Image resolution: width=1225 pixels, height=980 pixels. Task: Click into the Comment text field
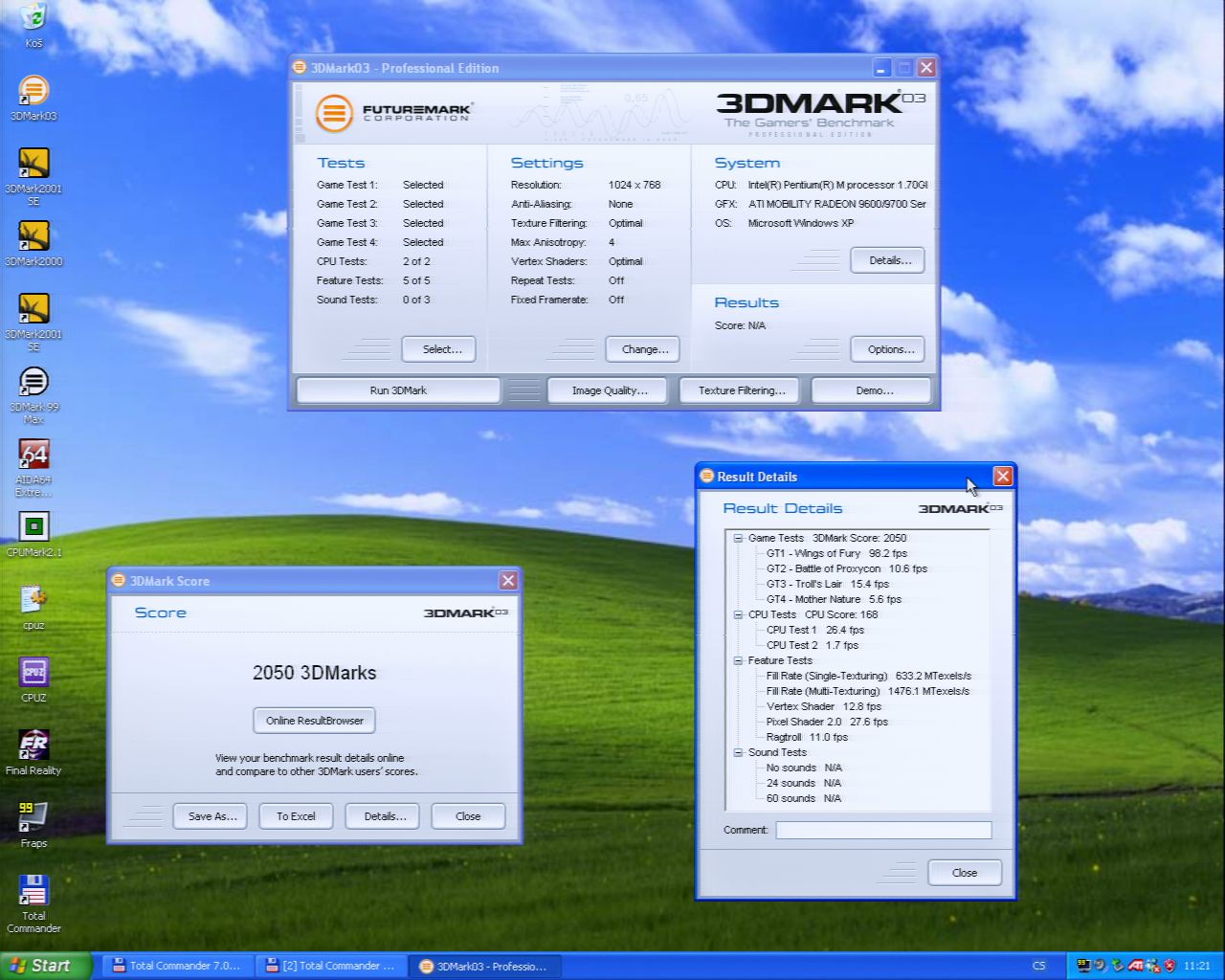[882, 830]
